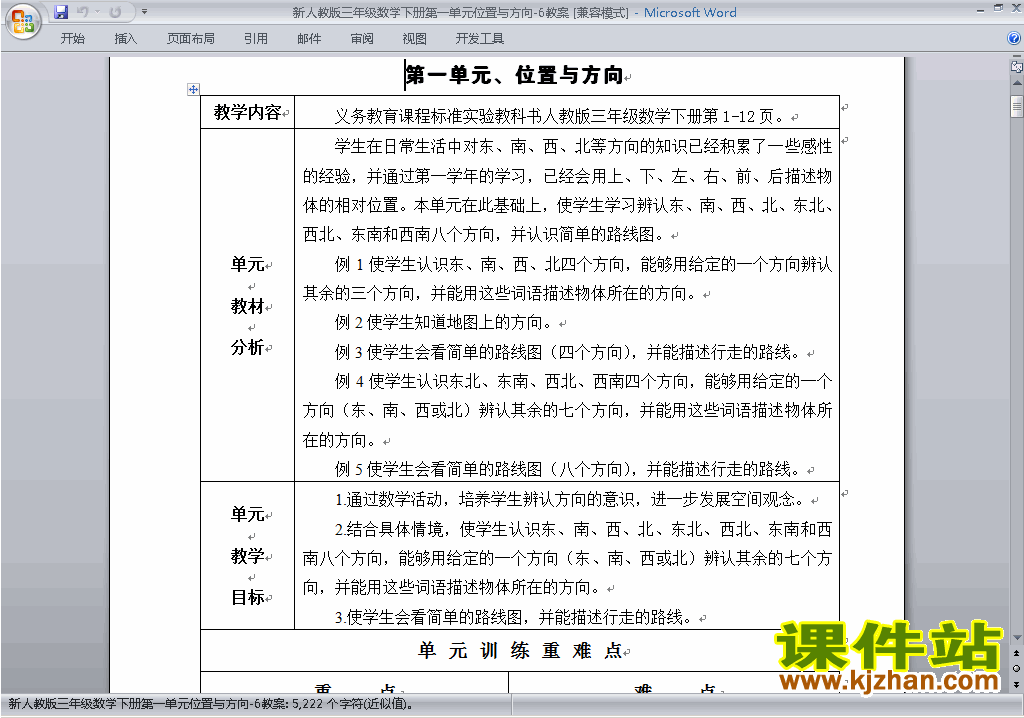
Task: Click the vertical scrollbar up arrow
Action: (1017, 84)
